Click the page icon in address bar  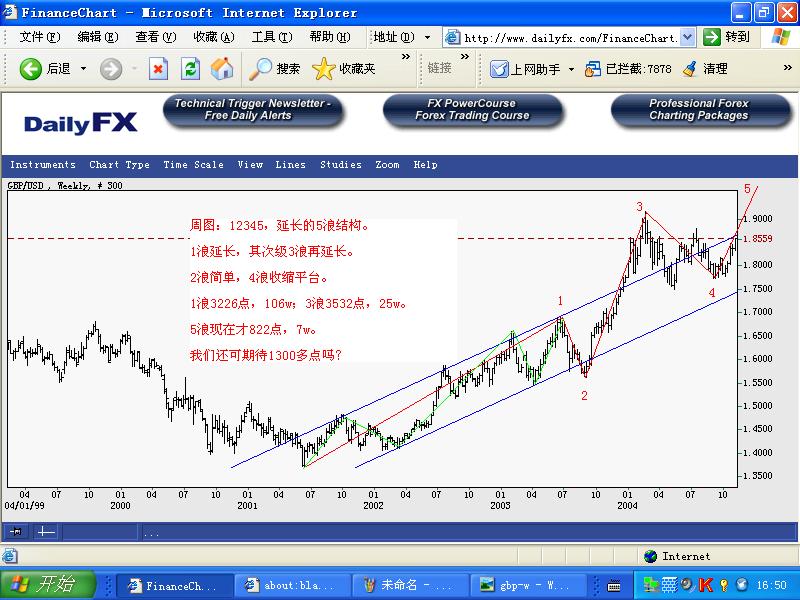click(452, 37)
